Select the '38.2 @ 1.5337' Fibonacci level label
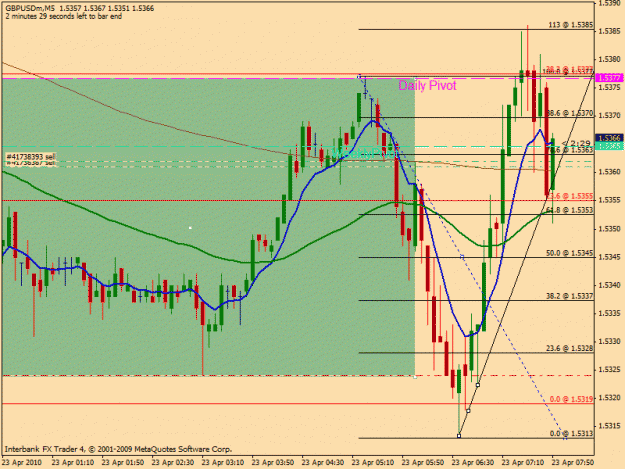 click(x=570, y=296)
